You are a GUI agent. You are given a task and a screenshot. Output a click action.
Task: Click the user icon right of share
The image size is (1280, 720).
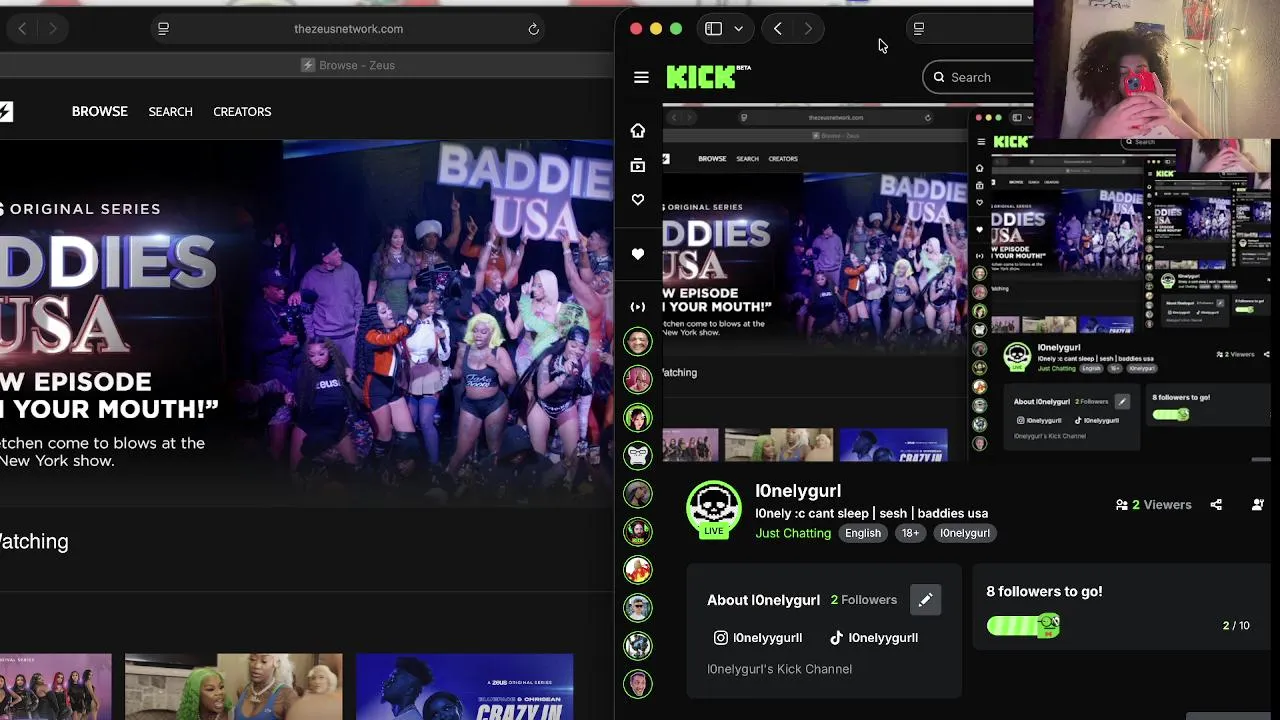pos(1258,505)
